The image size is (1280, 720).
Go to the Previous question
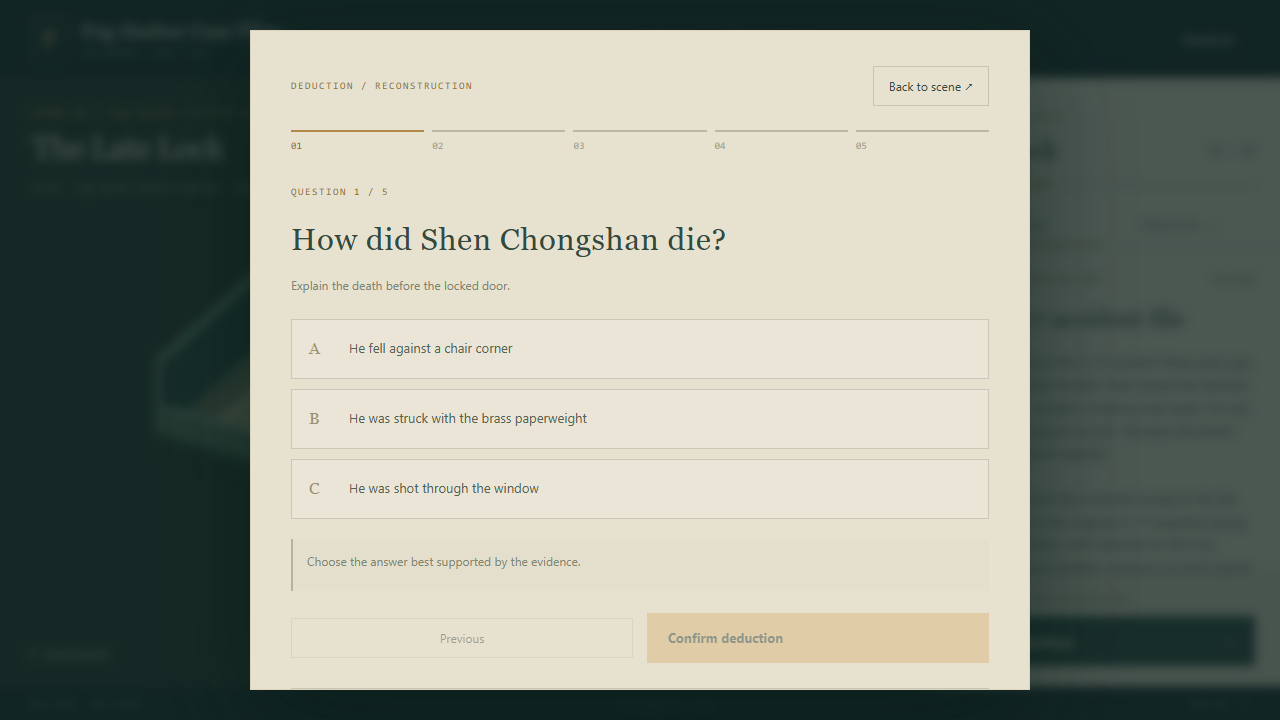pyautogui.click(x=462, y=638)
